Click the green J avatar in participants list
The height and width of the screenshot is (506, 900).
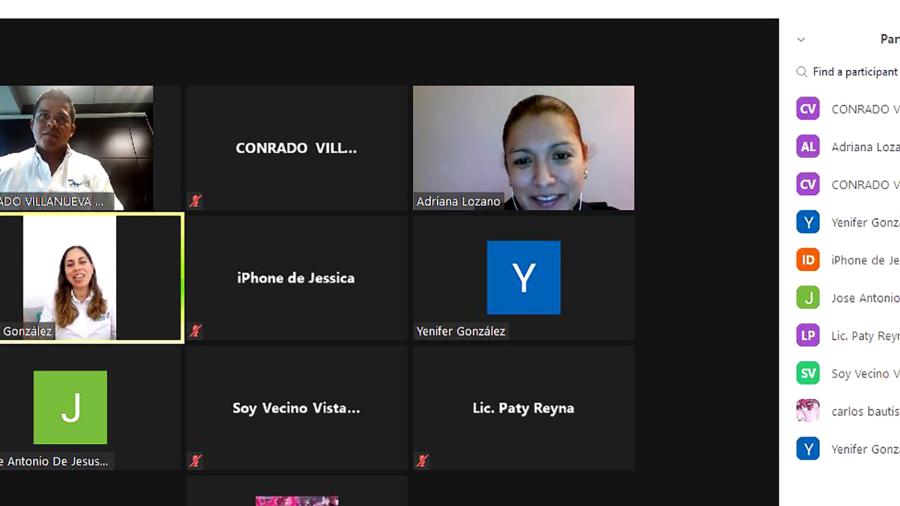(808, 298)
